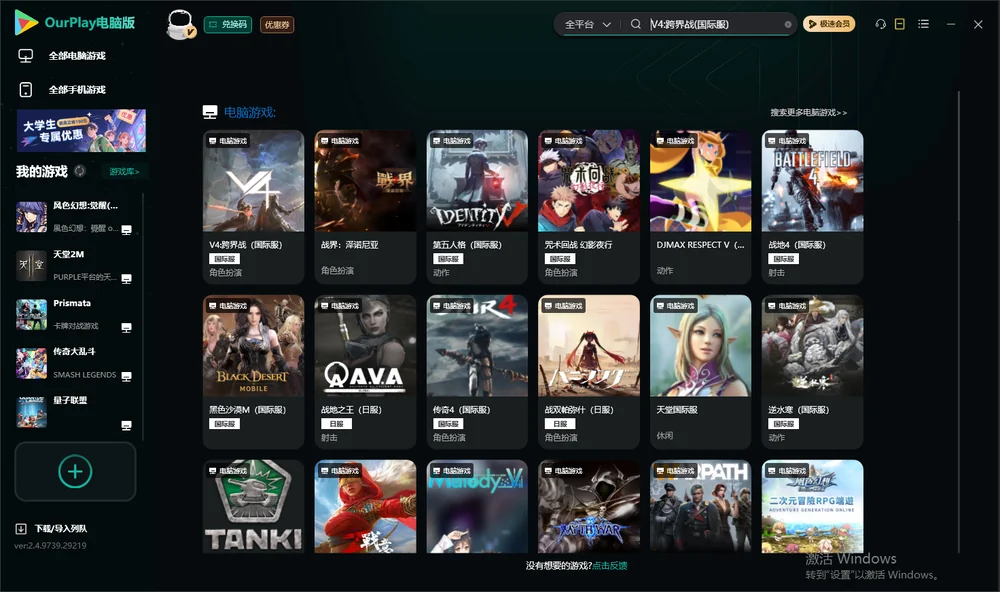Open the V4:跨界战 (国际服) game card
The width and height of the screenshot is (1000, 592).
coord(254,207)
